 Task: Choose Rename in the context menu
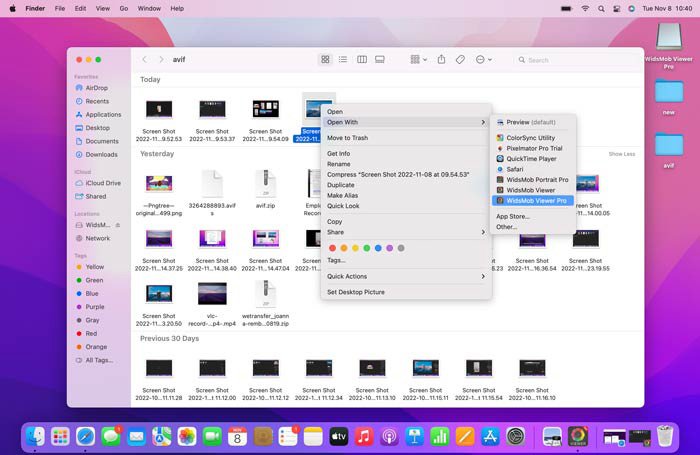point(406,164)
